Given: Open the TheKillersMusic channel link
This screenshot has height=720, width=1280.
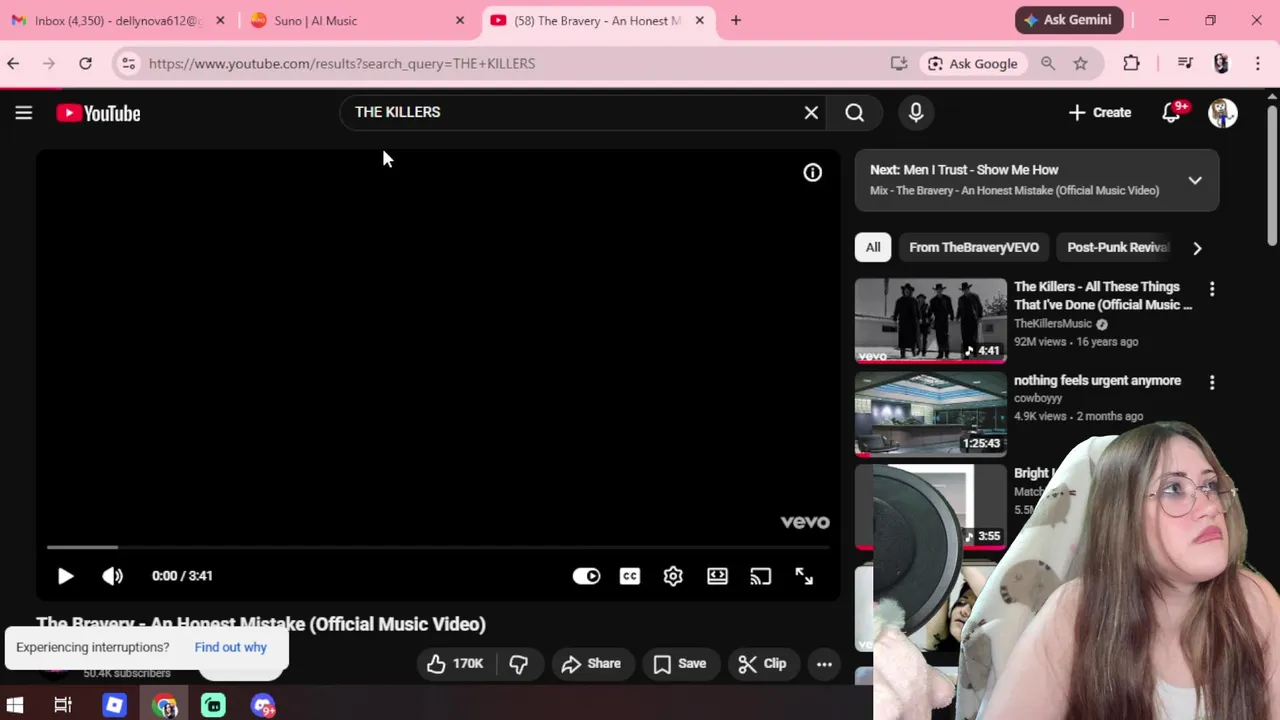Looking at the screenshot, I should click(x=1053, y=324).
